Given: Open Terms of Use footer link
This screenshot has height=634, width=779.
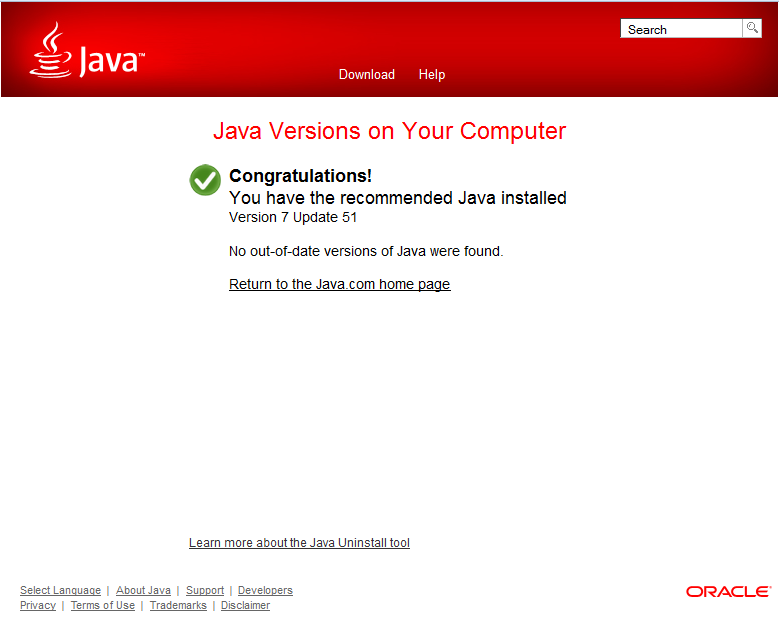Looking at the screenshot, I should coord(103,605).
